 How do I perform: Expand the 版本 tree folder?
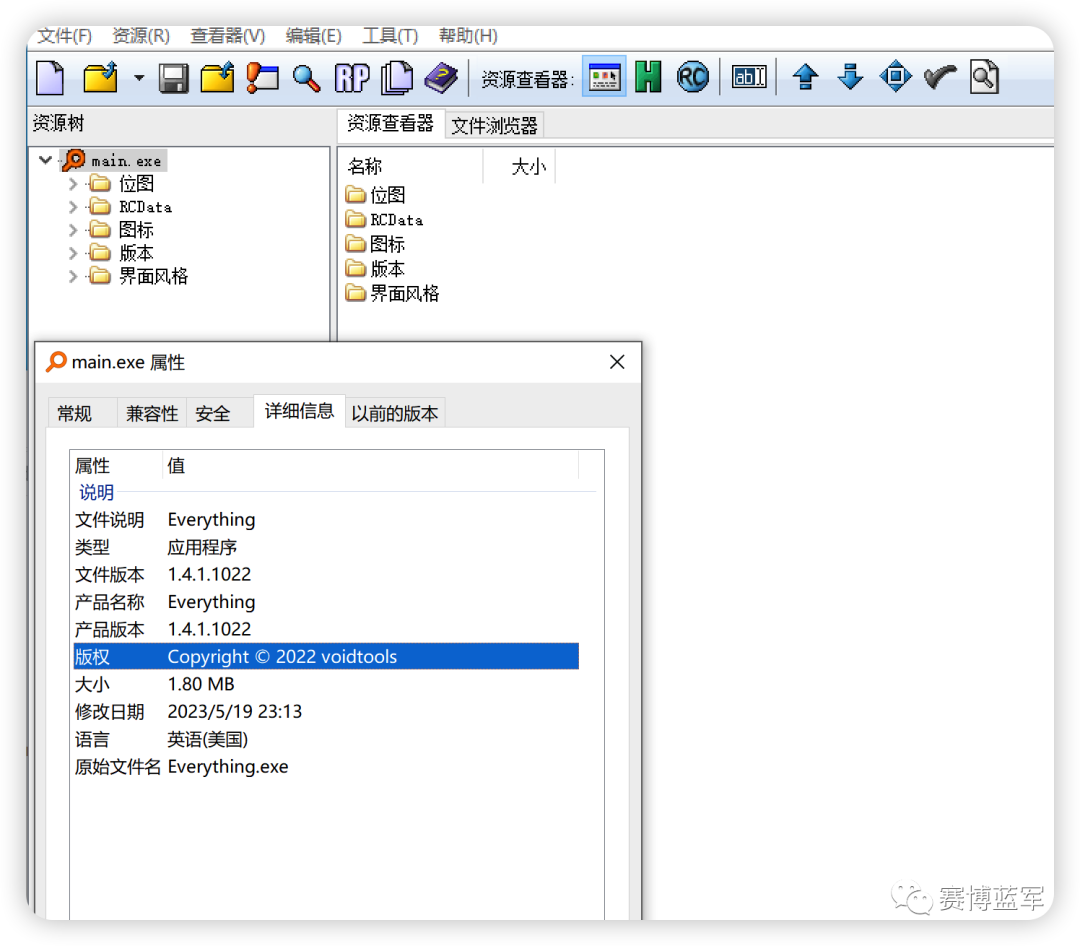(x=72, y=254)
